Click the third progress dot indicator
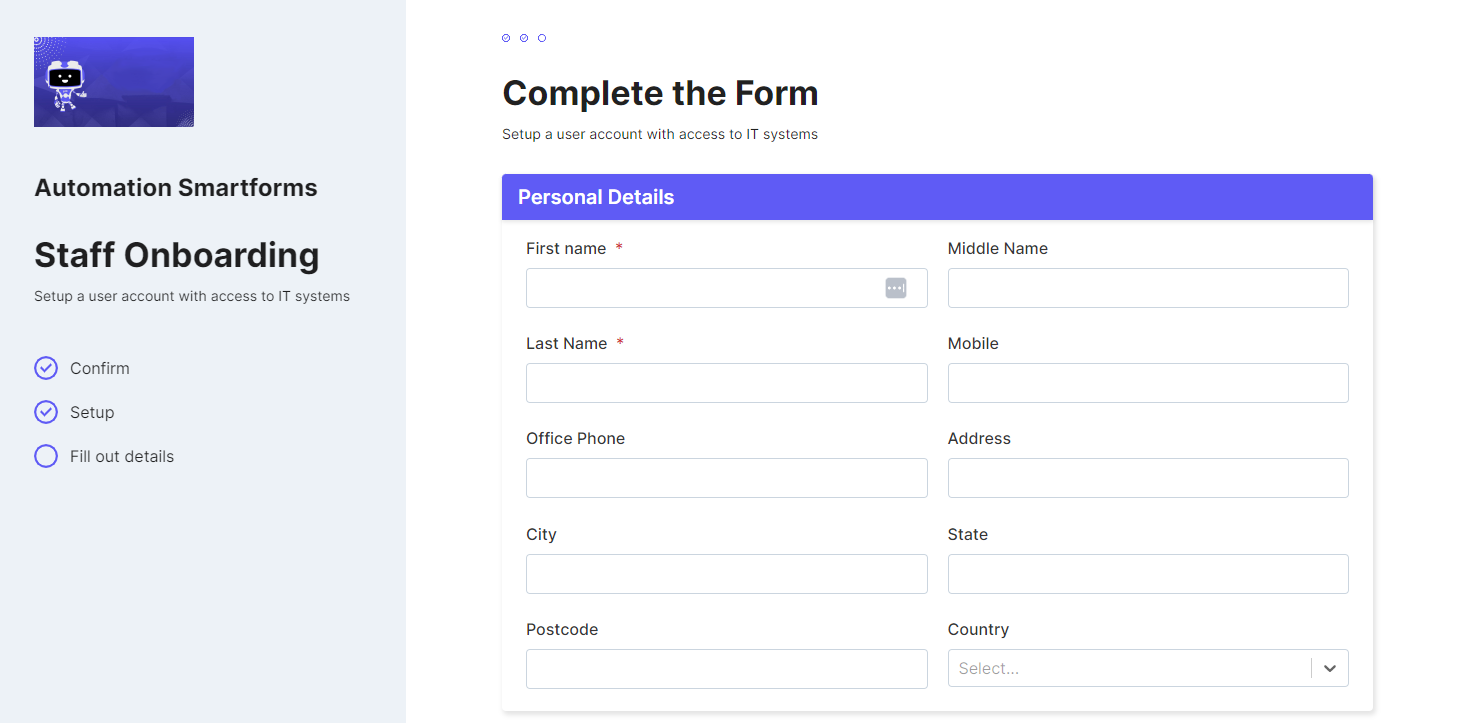The image size is (1473, 723). pyautogui.click(x=542, y=38)
